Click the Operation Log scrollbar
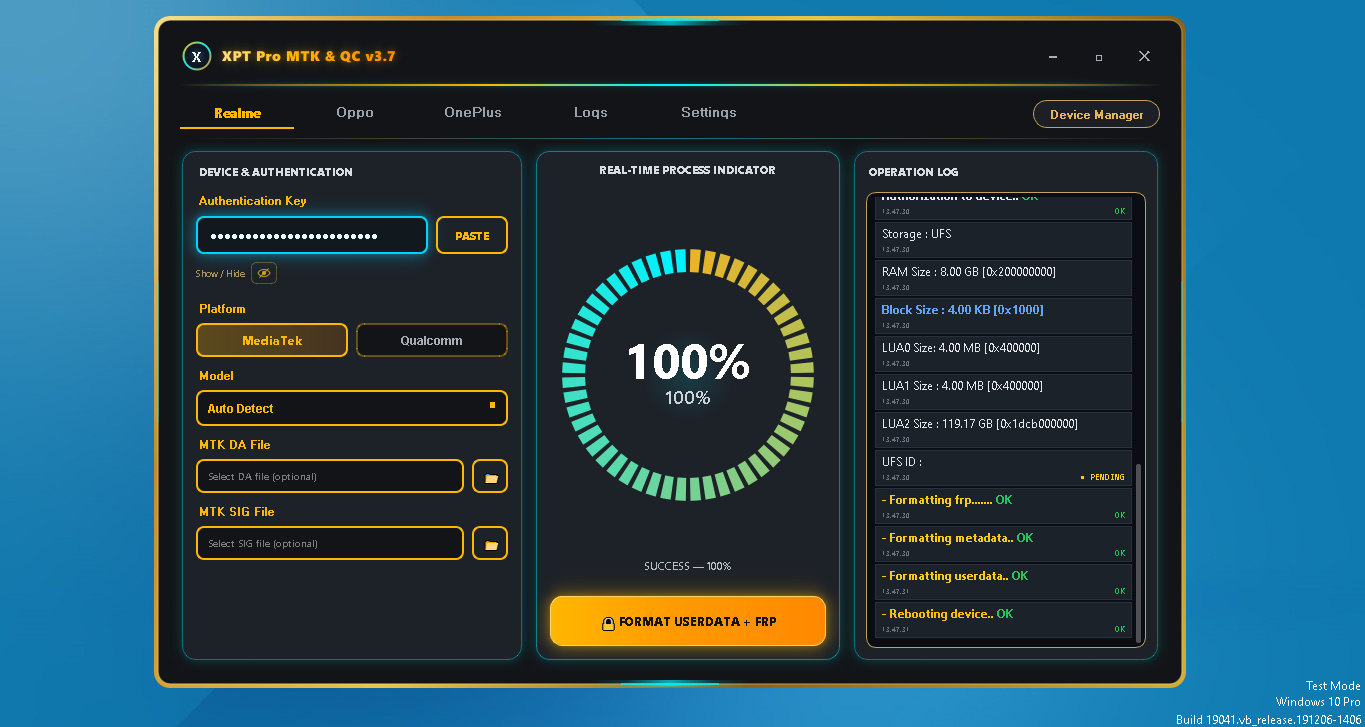Viewport: 1365px width, 727px height. 1137,555
